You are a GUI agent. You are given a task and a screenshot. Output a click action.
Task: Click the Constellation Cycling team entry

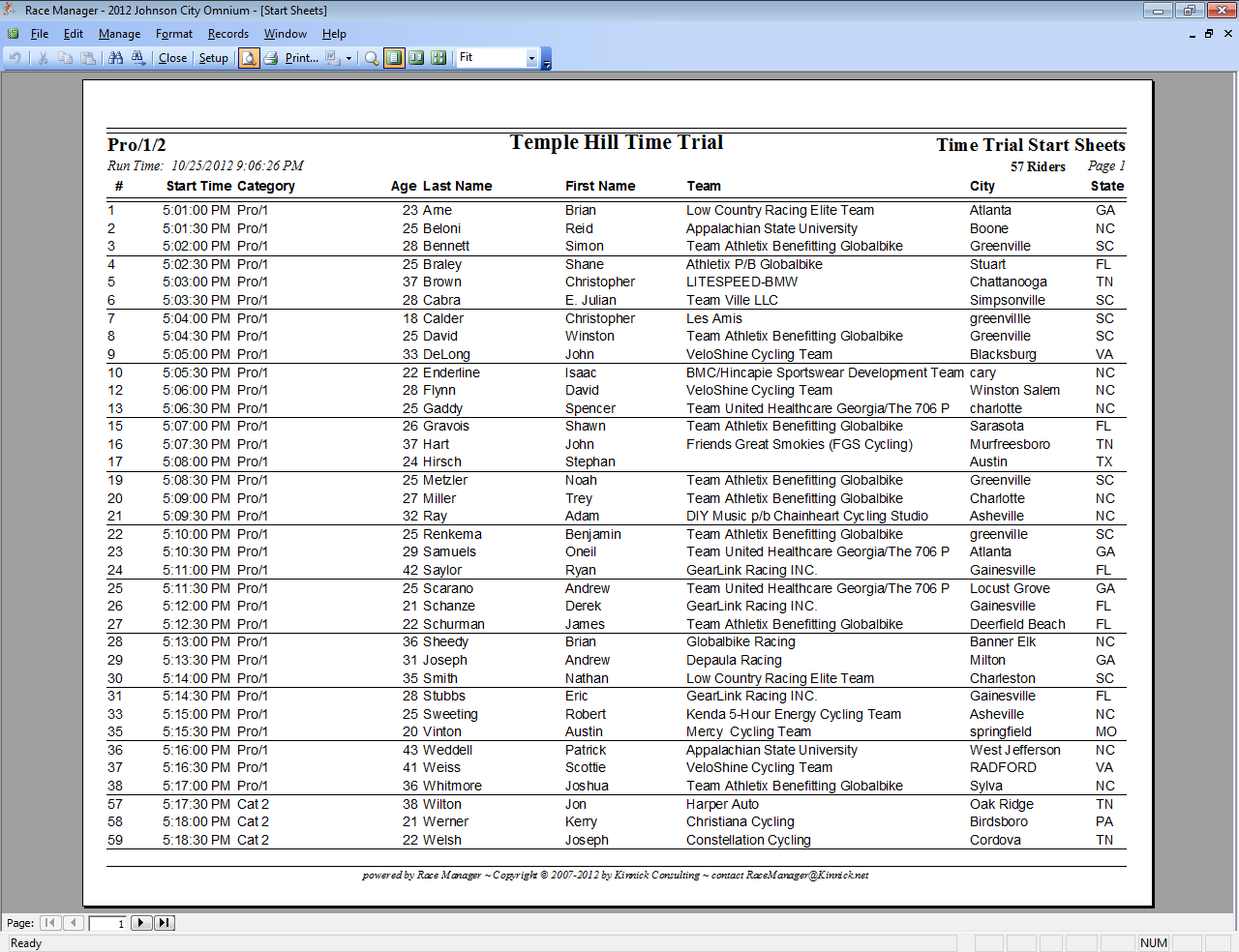click(748, 840)
